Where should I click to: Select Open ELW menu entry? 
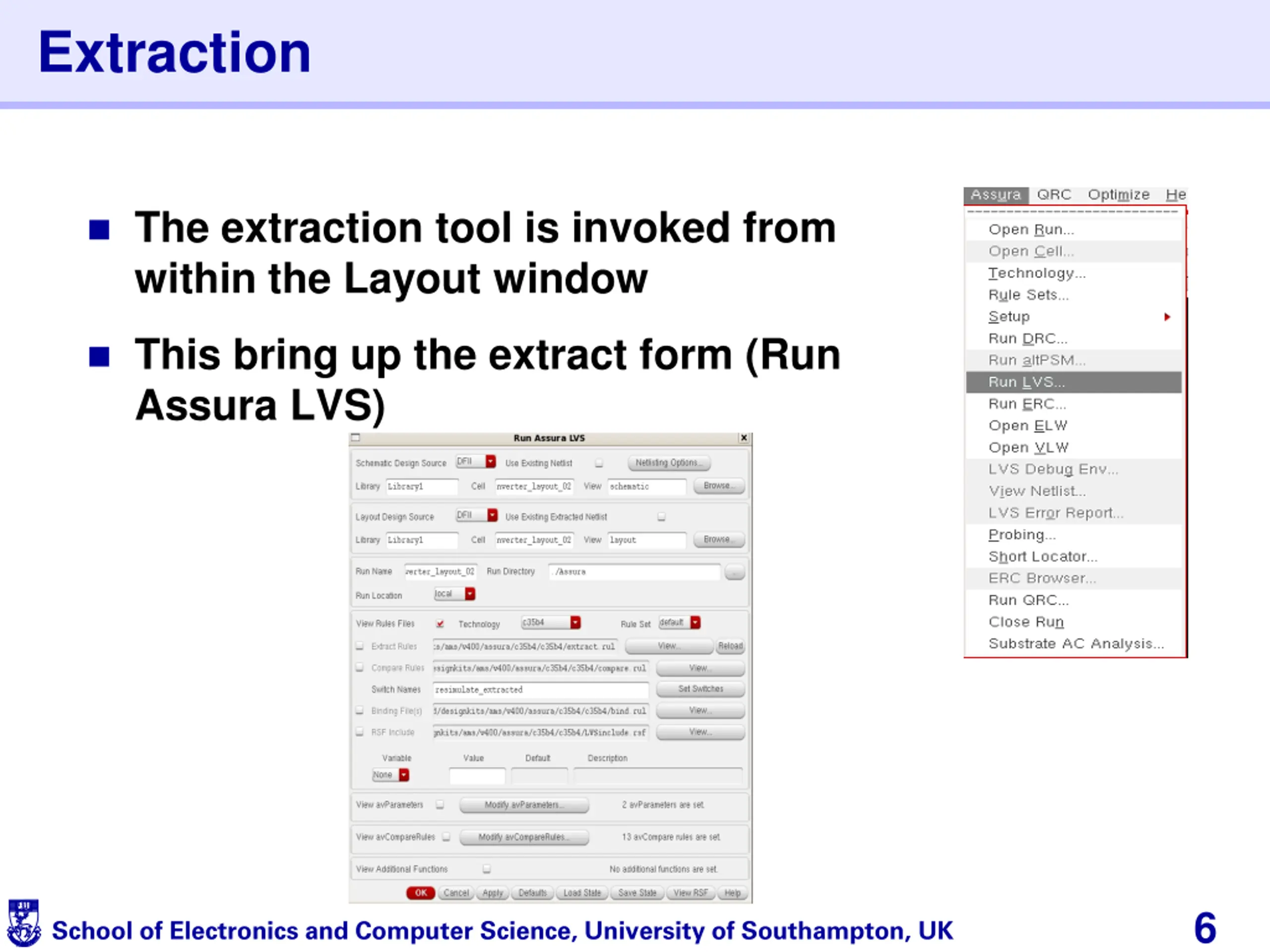pyautogui.click(x=1074, y=426)
